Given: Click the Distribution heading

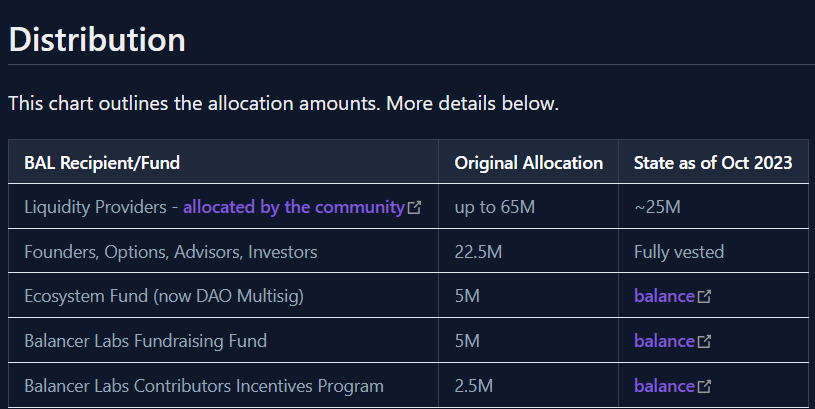Looking at the screenshot, I should [97, 40].
